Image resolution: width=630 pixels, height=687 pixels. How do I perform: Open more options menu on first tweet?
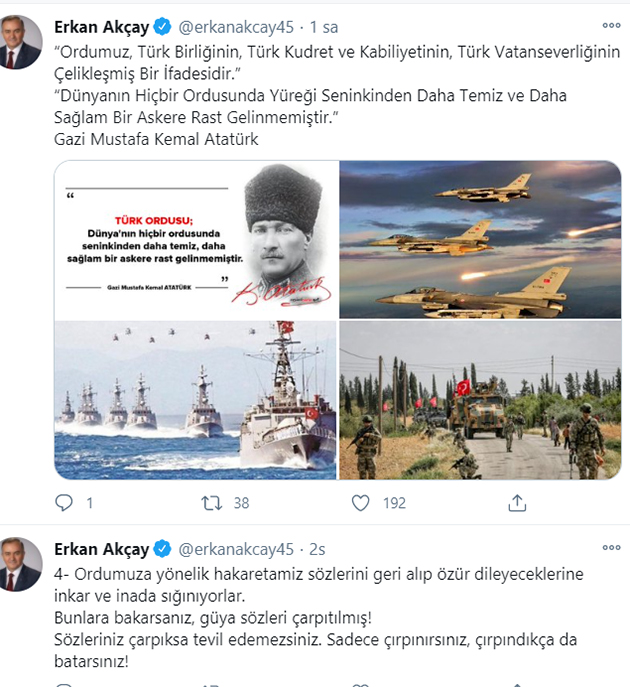point(611,25)
